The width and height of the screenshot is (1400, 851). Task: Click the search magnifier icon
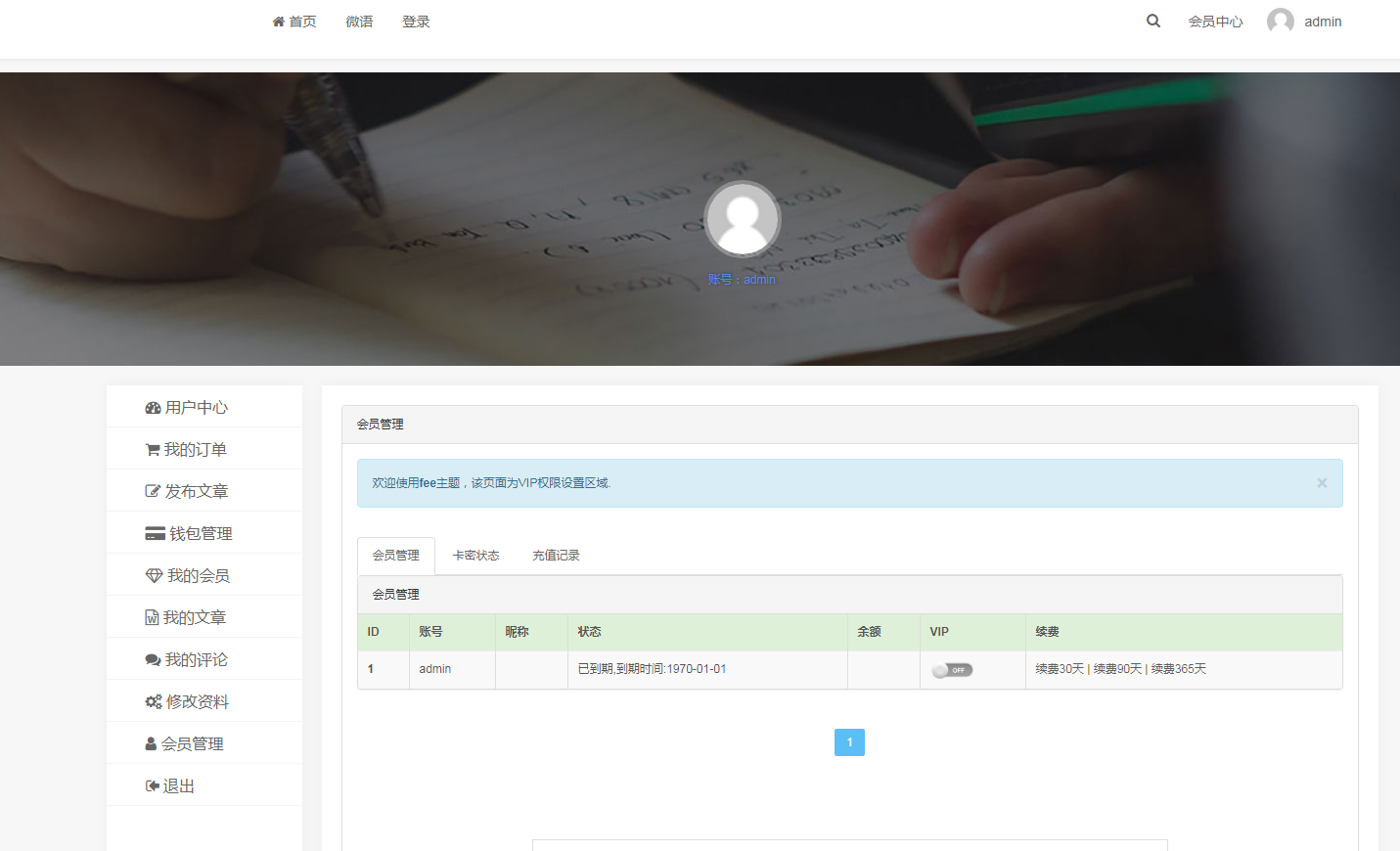pos(1153,21)
